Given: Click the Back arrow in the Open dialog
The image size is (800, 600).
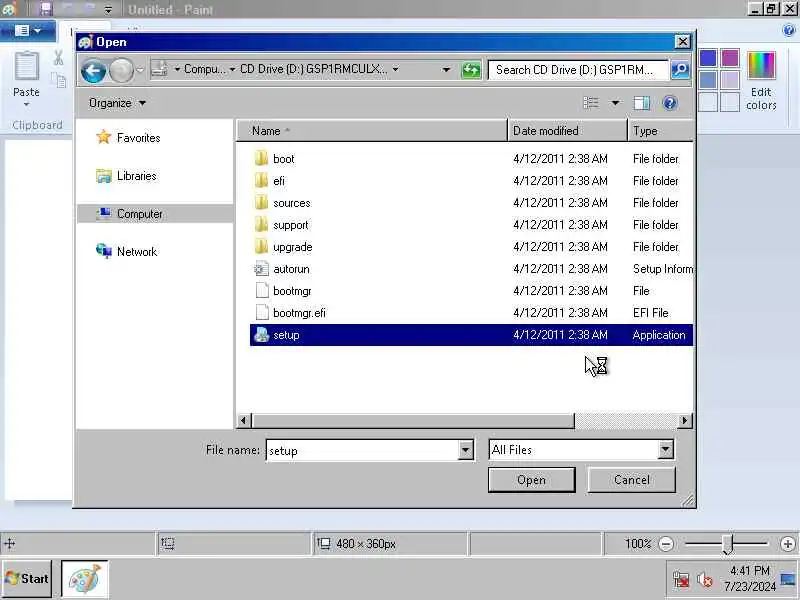Looking at the screenshot, I should tap(93, 70).
